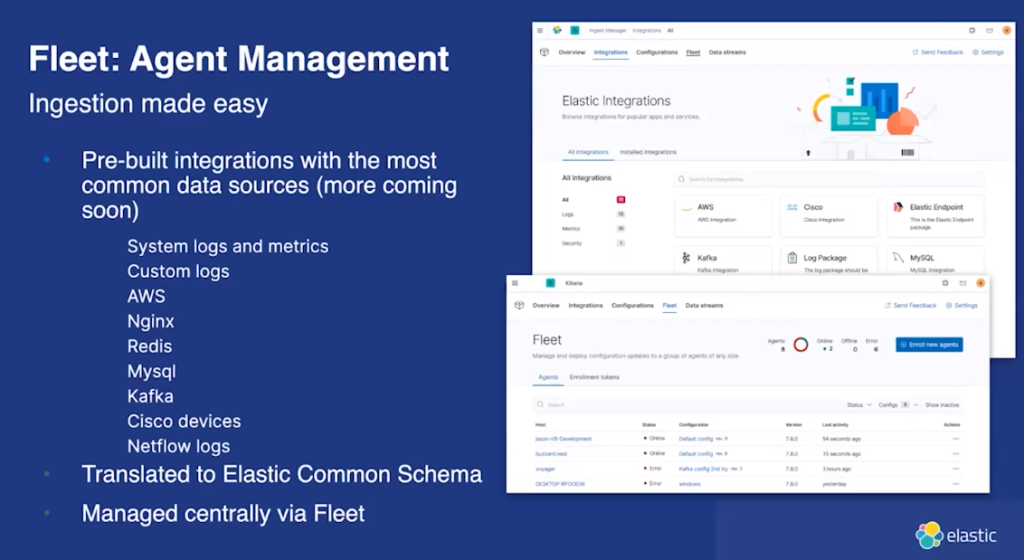The width and height of the screenshot is (1024, 560).
Task: Open Enrollment tokens tab
Action: (x=594, y=377)
